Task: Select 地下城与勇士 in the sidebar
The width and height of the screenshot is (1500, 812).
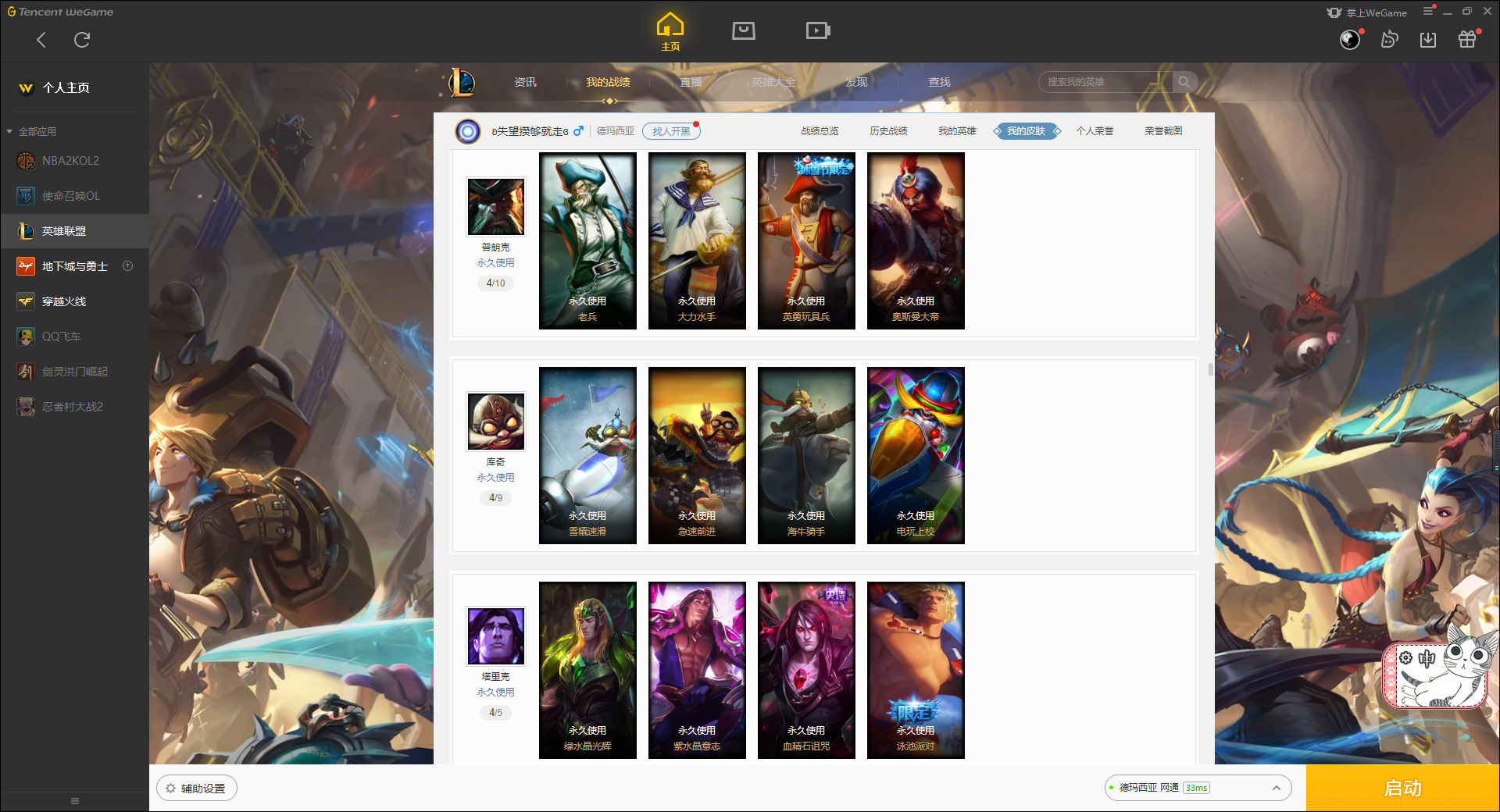Action: pos(74,266)
